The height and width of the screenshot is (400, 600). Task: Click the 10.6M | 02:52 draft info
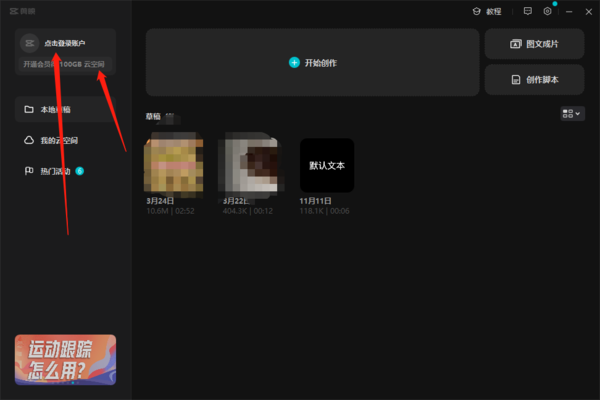(x=170, y=211)
